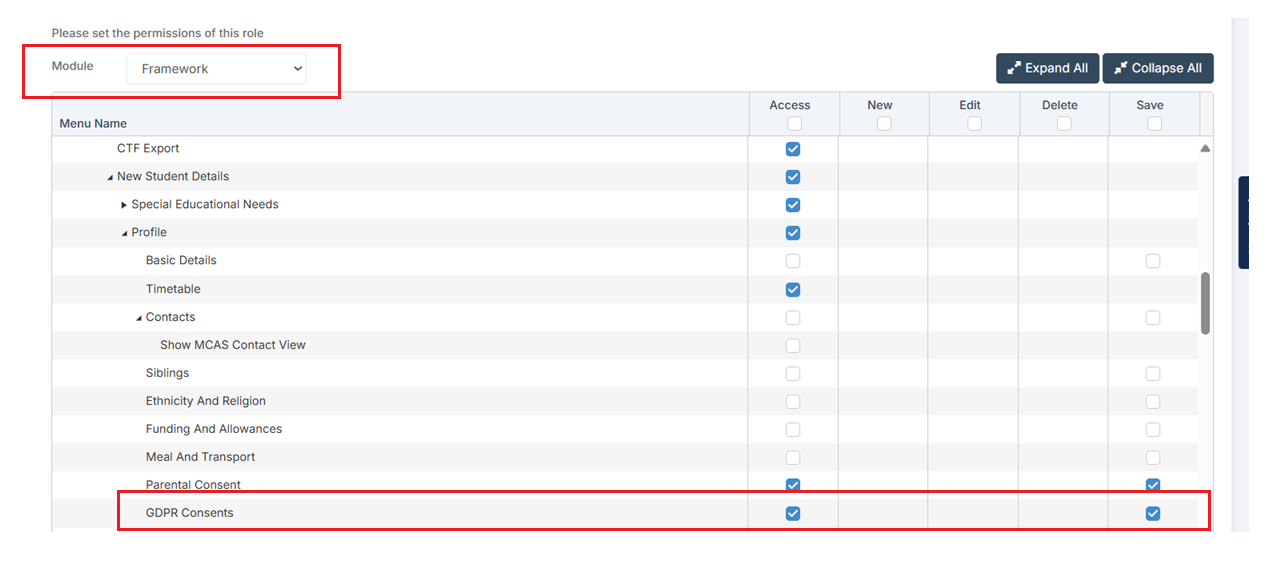Expand the Special Educational Needs node
The width and height of the screenshot is (1277, 566).
pos(124,205)
